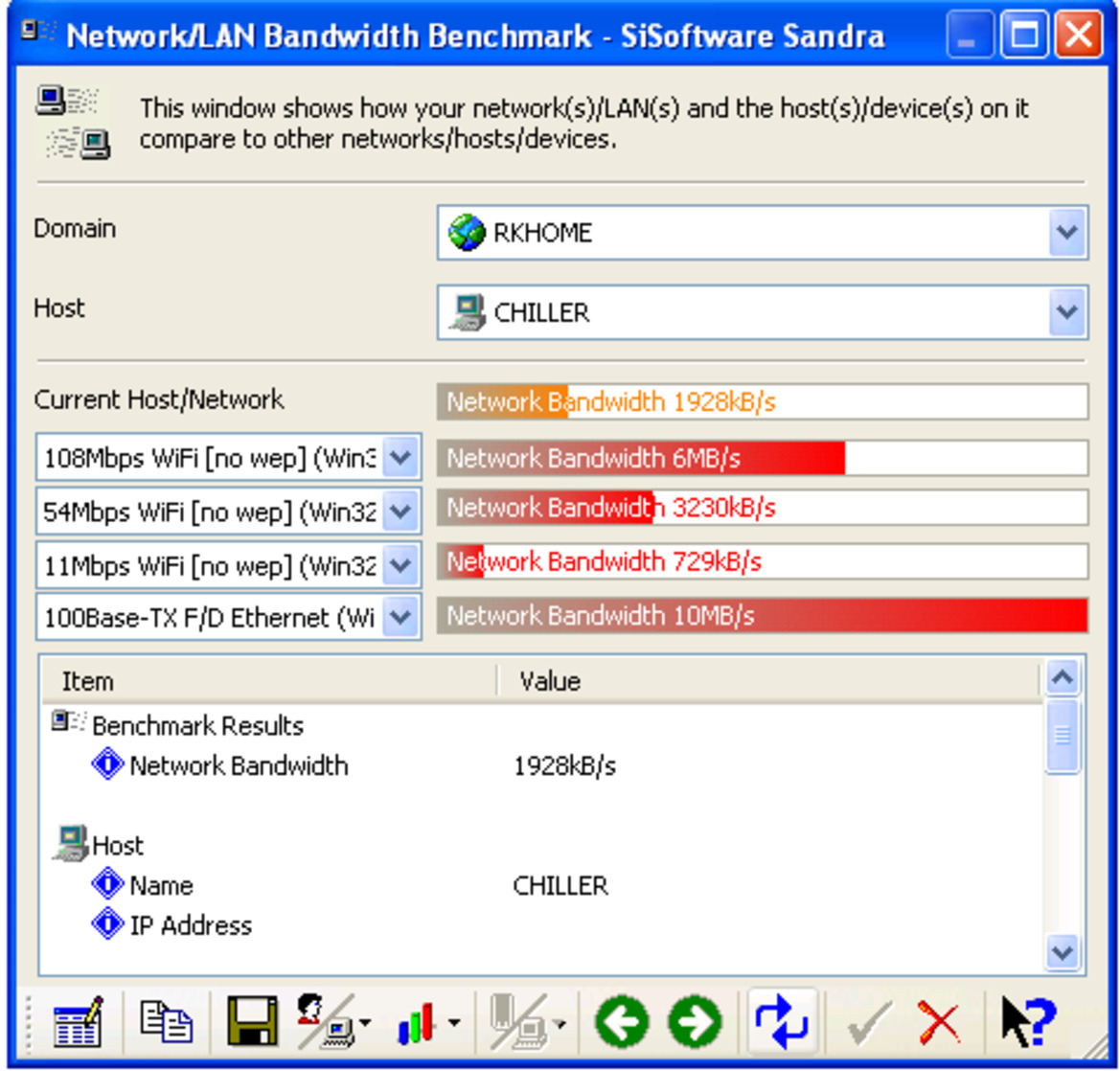Click the 3230kB/s network bandwidth bar
The image size is (1120, 1071).
pos(762,508)
